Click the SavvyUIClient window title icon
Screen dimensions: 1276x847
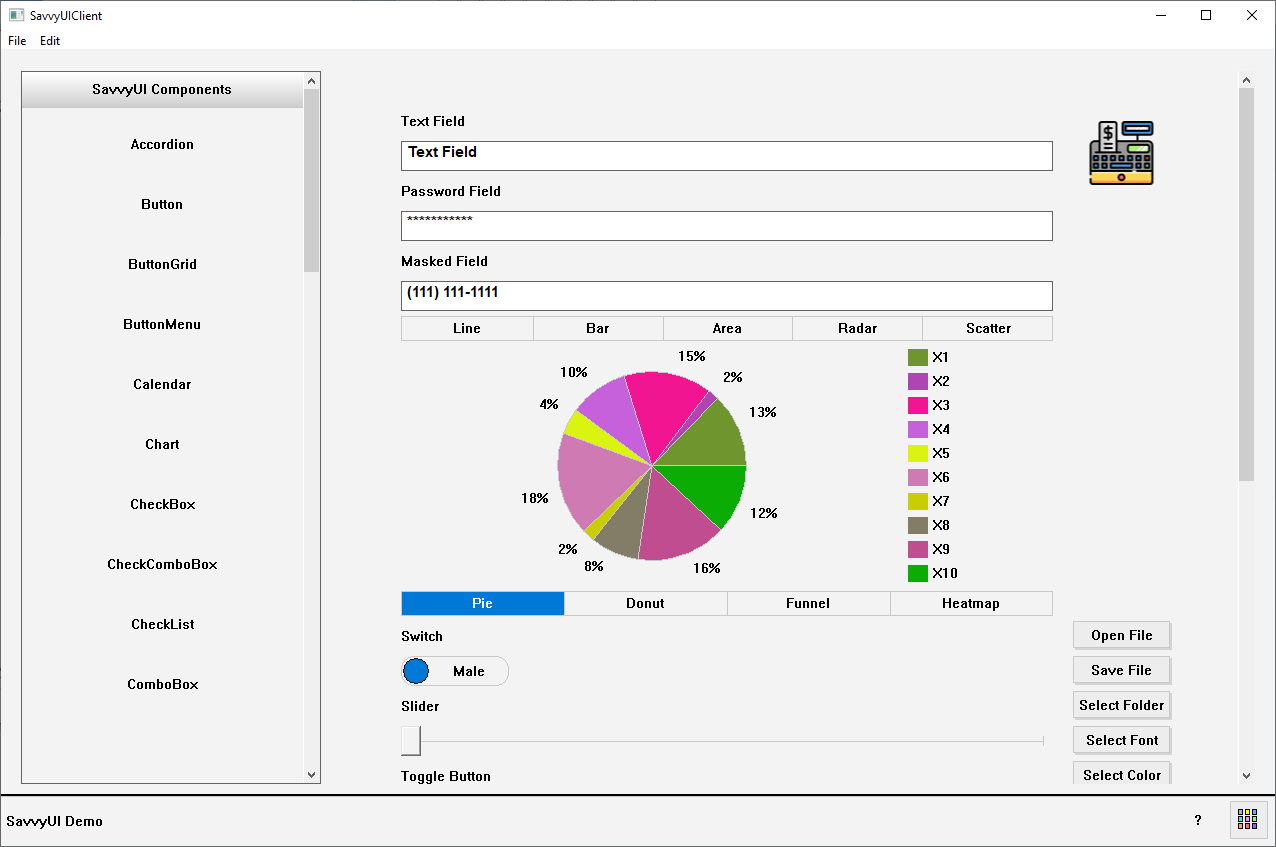pyautogui.click(x=16, y=15)
